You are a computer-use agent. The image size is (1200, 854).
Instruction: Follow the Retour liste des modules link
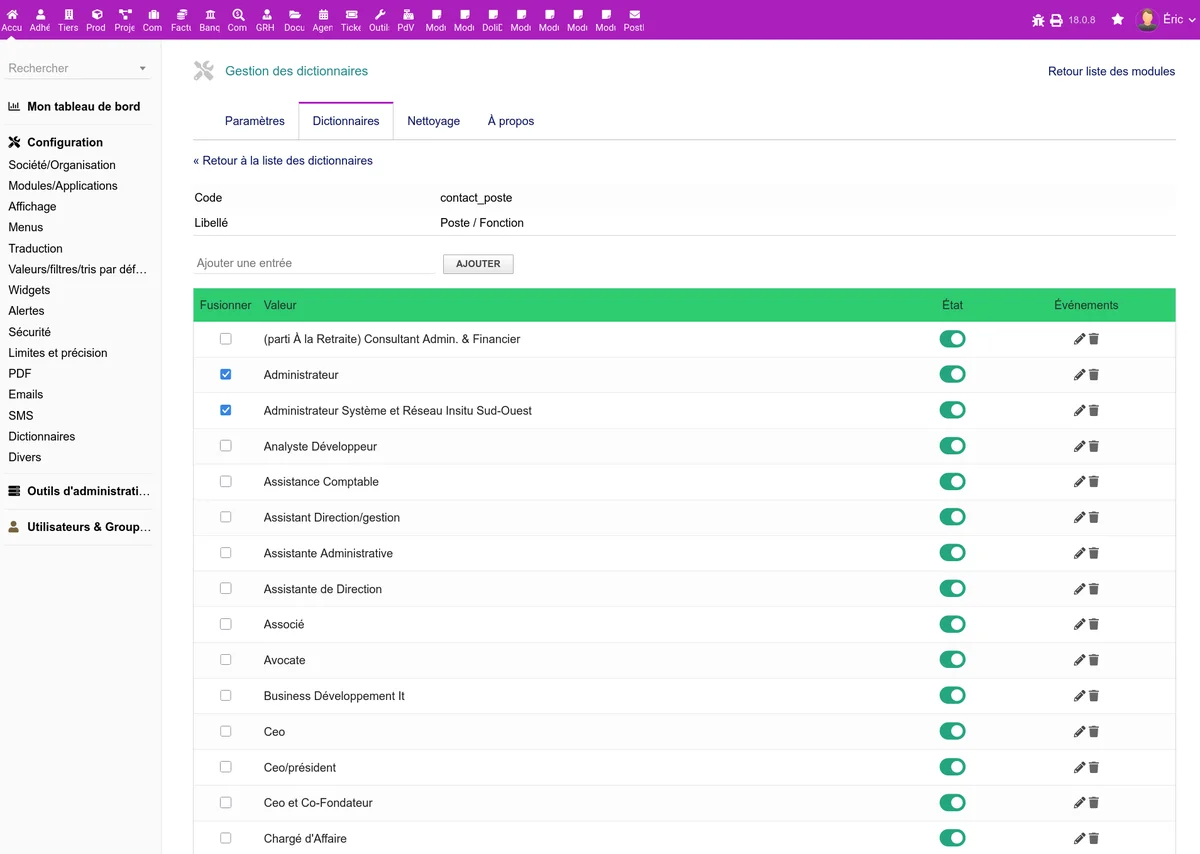1112,71
